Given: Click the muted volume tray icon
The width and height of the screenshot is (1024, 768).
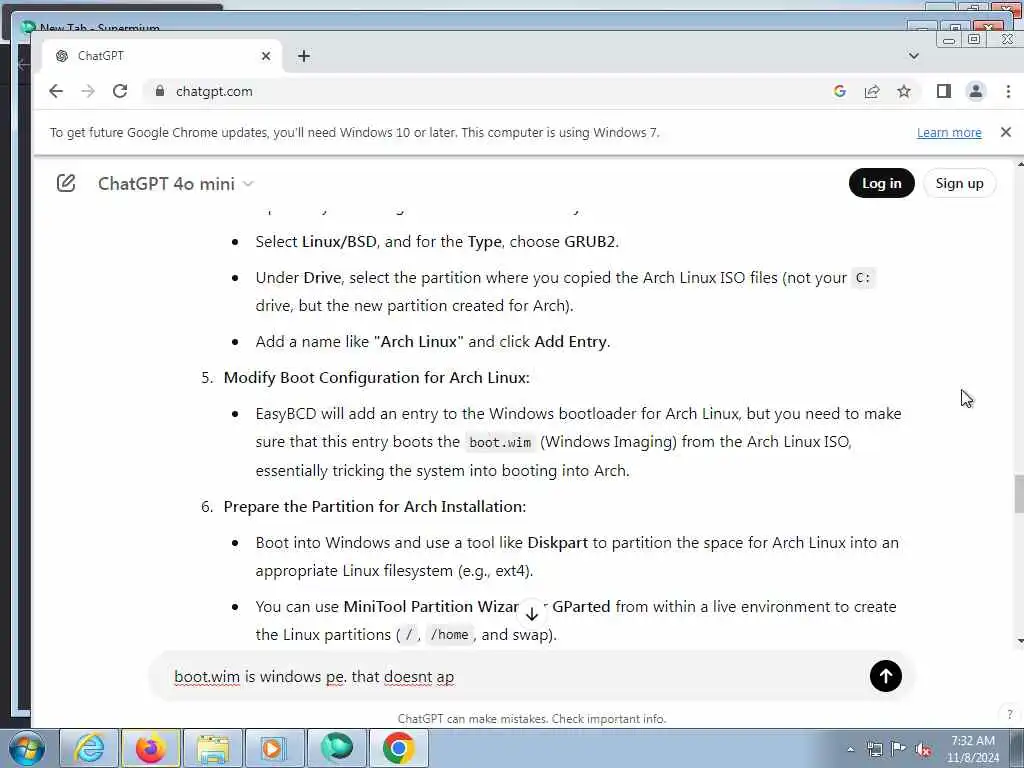Looking at the screenshot, I should tap(923, 749).
